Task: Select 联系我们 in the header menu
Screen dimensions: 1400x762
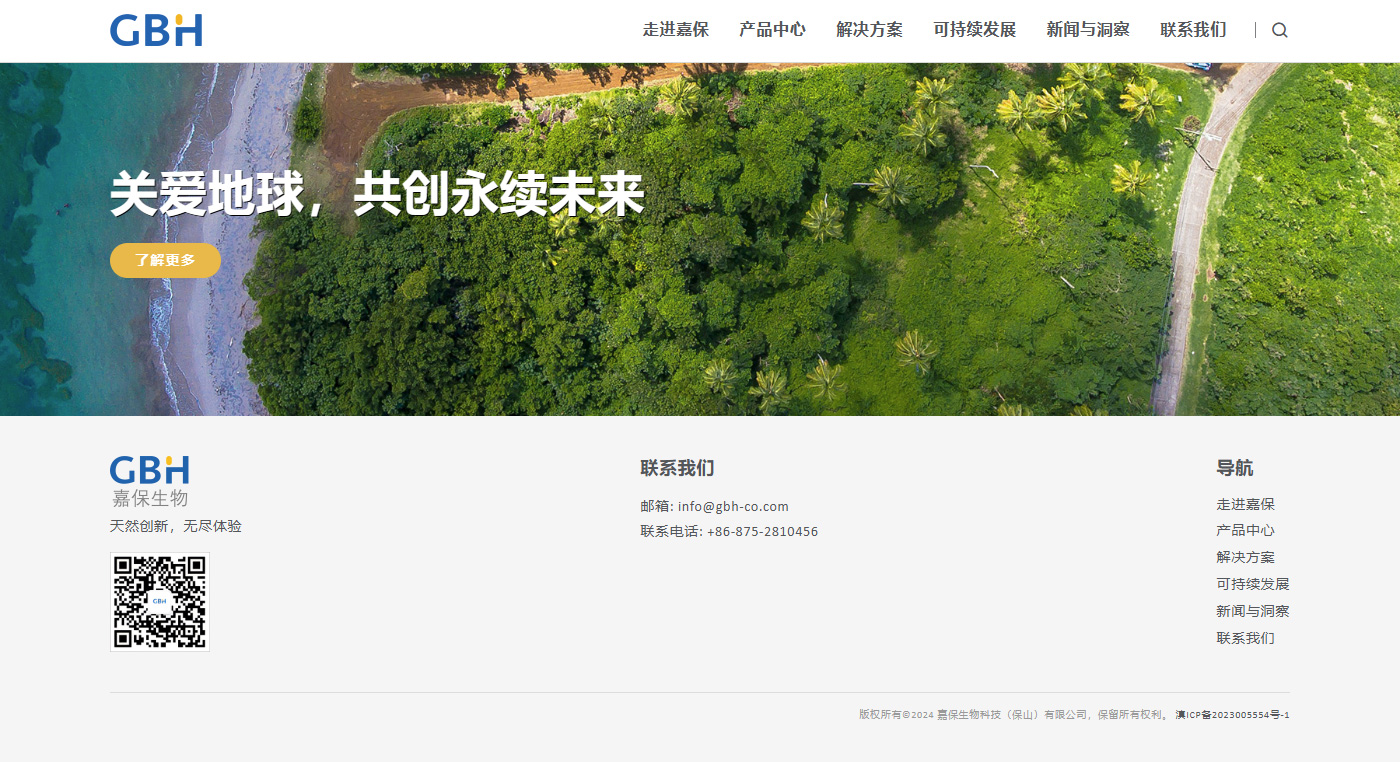Action: (1193, 30)
